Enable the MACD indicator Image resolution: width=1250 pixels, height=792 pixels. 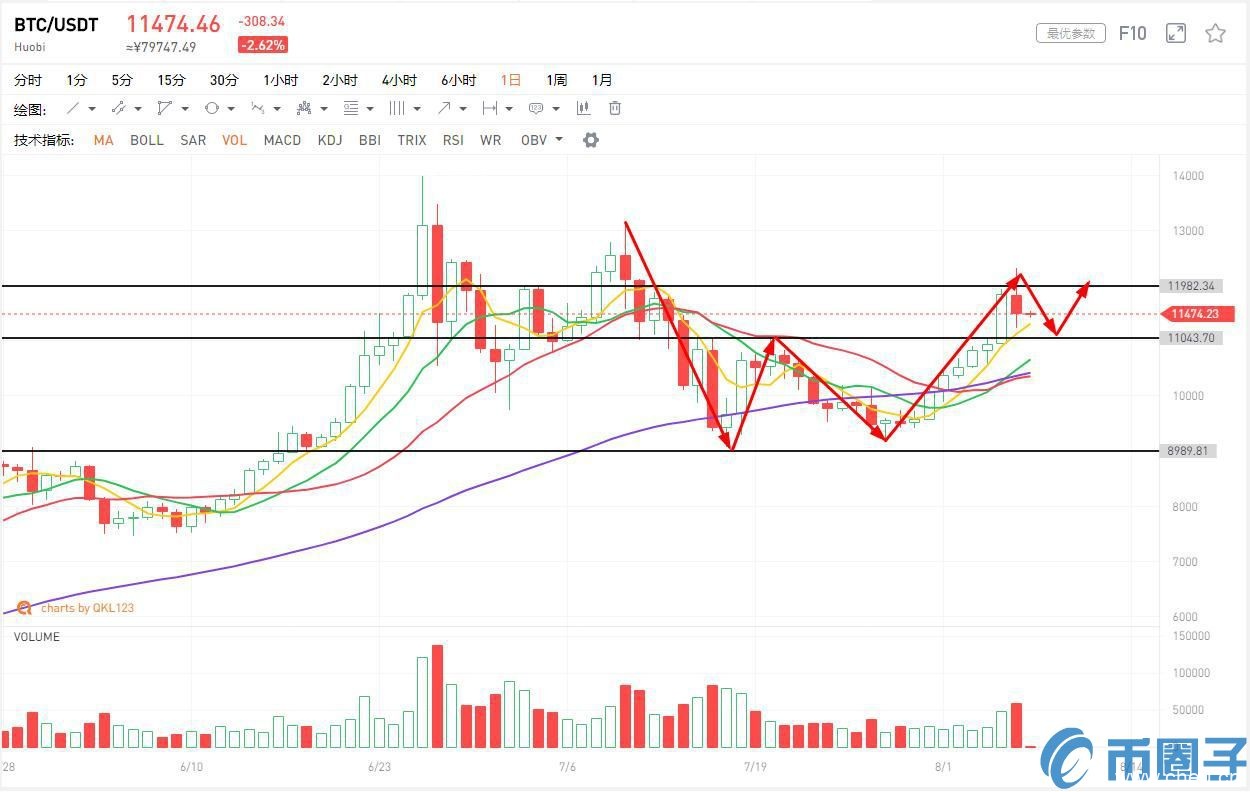(x=282, y=140)
